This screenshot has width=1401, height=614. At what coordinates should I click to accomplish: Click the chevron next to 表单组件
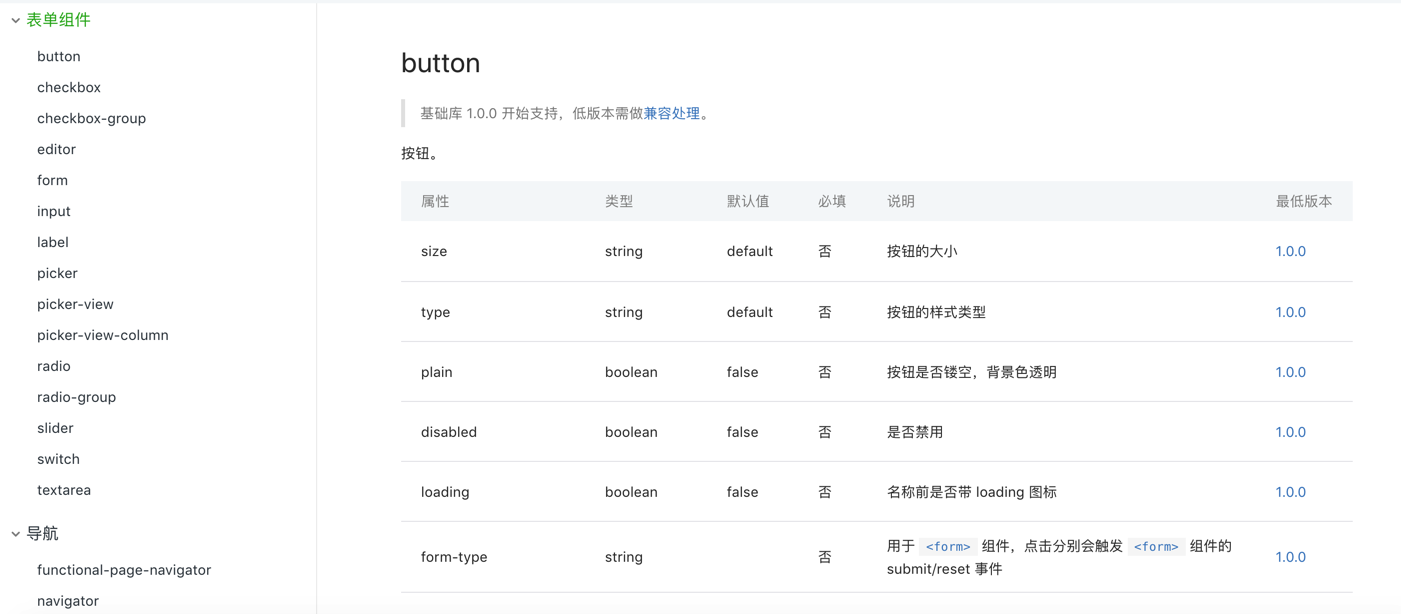[x=17, y=19]
